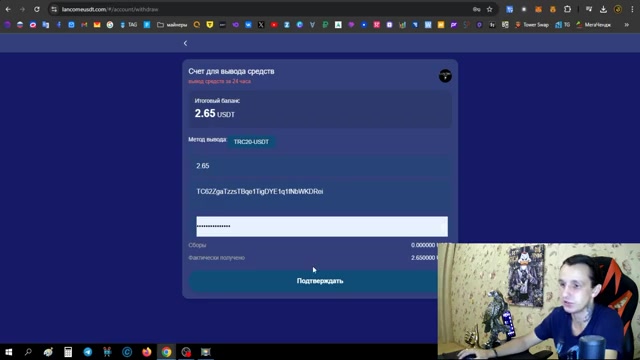
Task: Click the back arrow on the withdraw page
Action: click(x=185, y=43)
